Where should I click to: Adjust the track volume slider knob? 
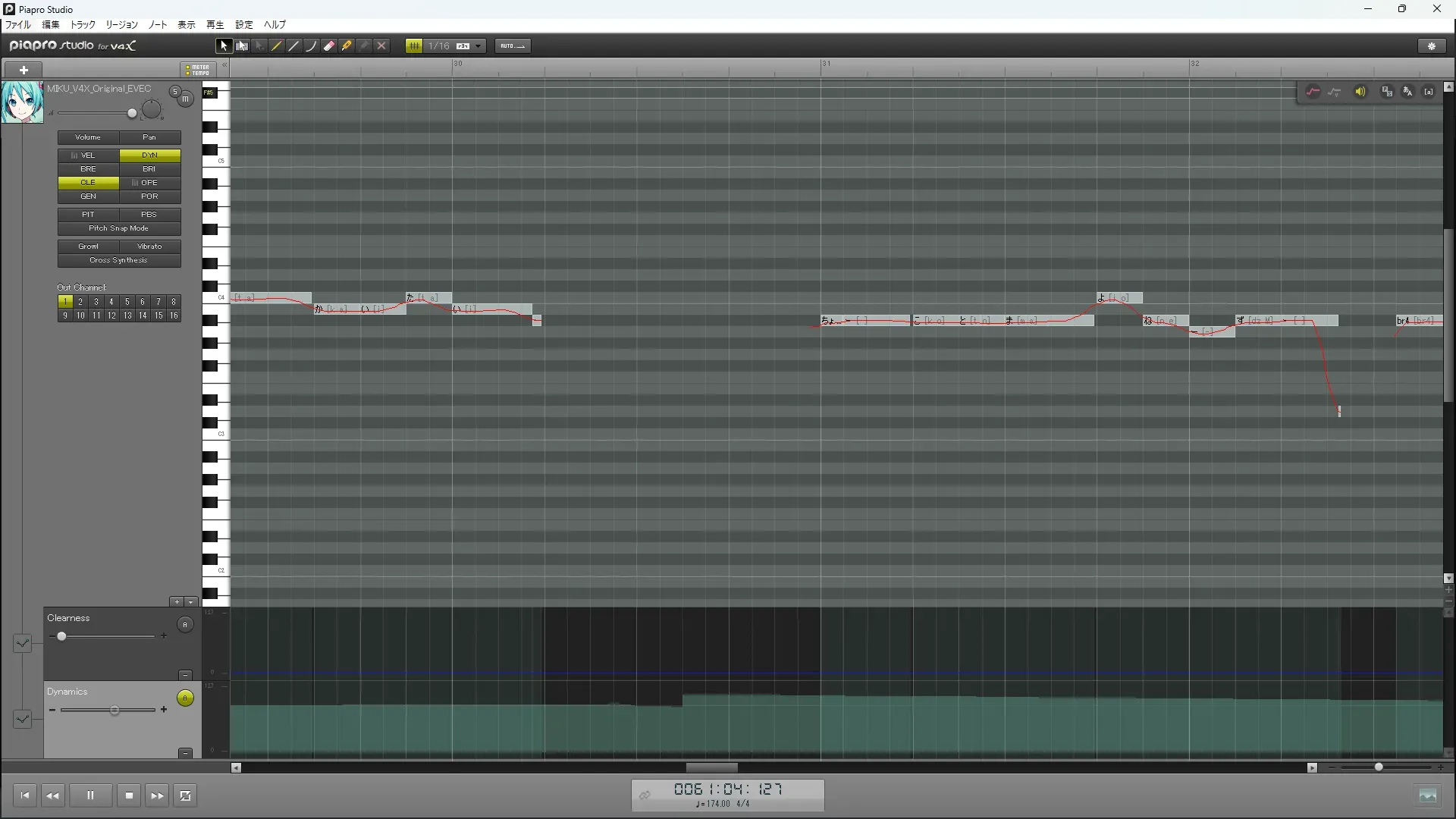132,114
